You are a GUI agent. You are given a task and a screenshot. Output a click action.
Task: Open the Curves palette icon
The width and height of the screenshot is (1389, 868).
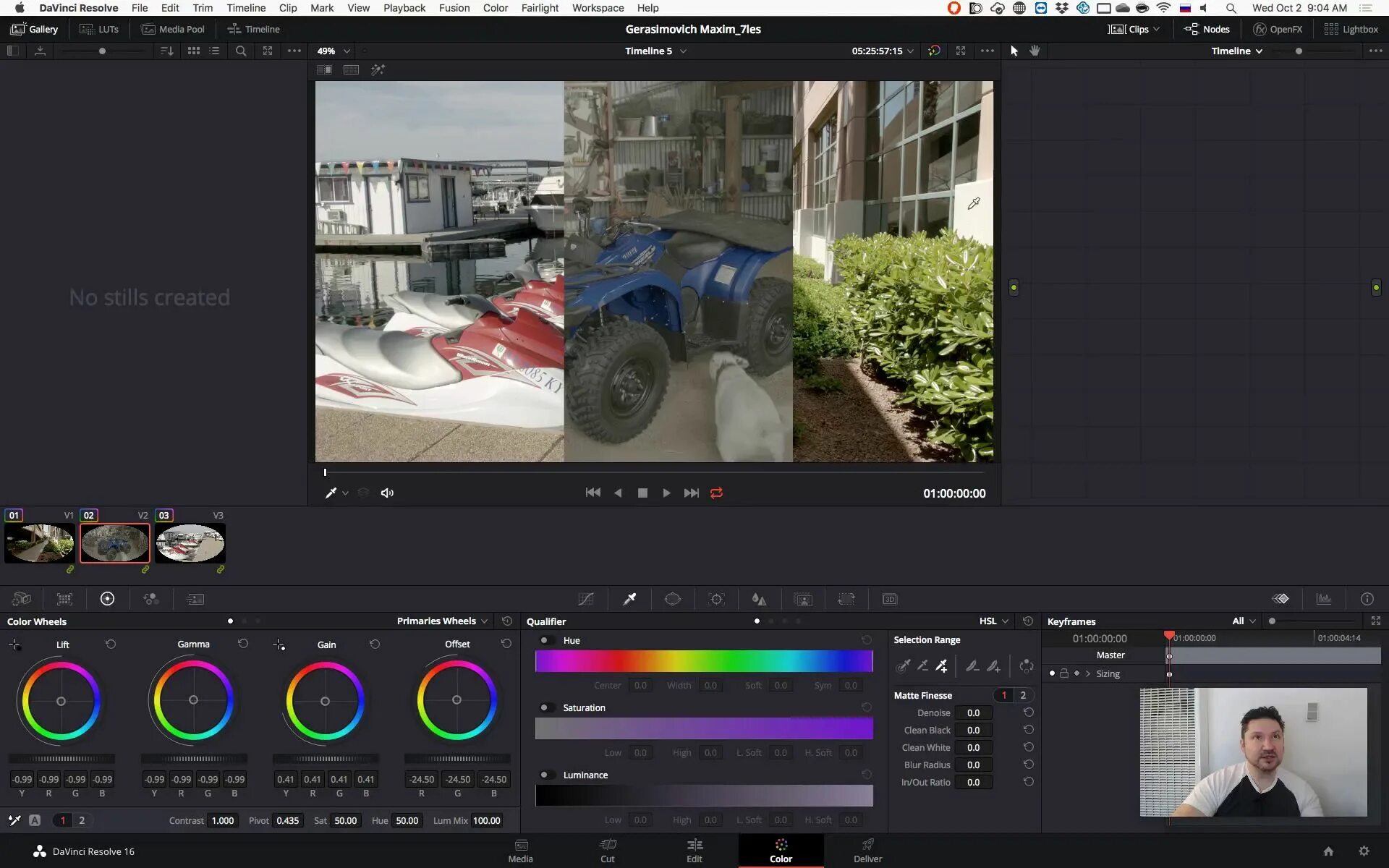tap(586, 599)
